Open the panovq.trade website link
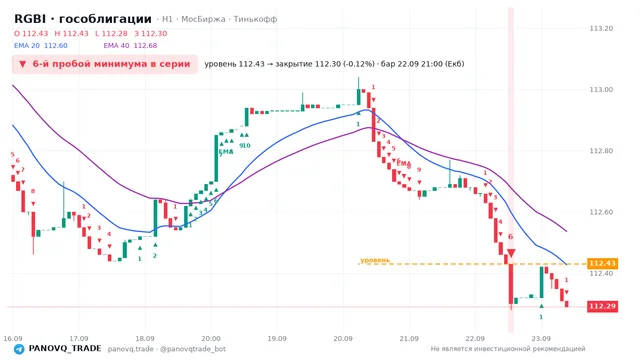Image resolution: width=640 pixels, height=360 pixels. [x=131, y=349]
